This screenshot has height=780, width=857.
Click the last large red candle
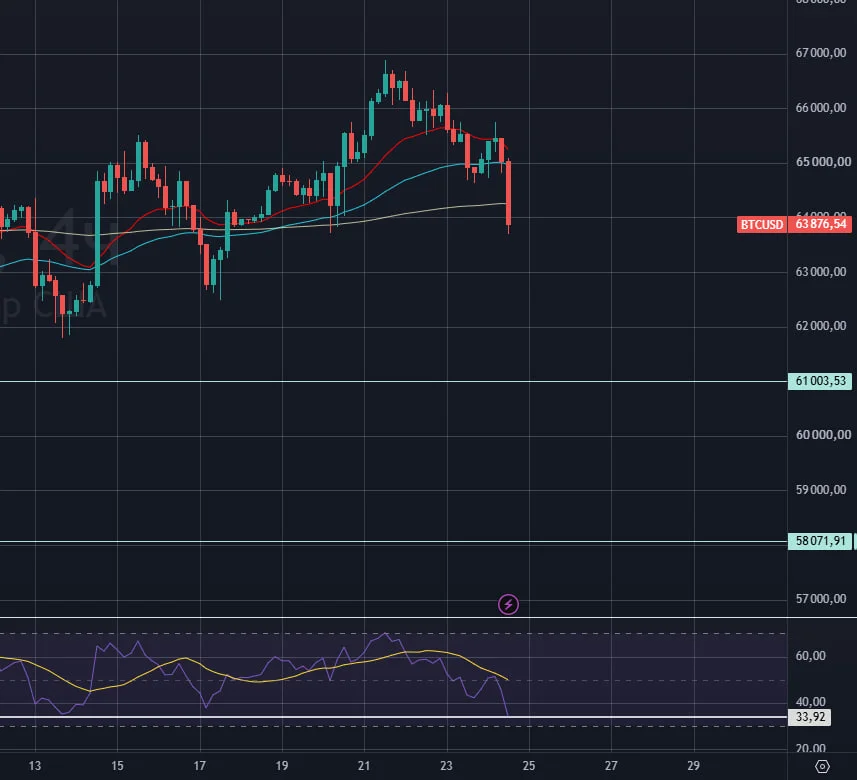point(509,192)
